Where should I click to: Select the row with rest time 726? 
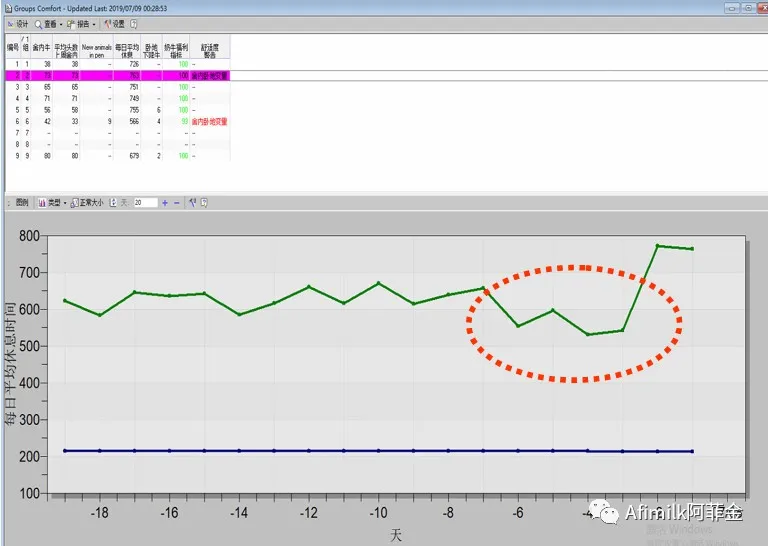(x=118, y=64)
